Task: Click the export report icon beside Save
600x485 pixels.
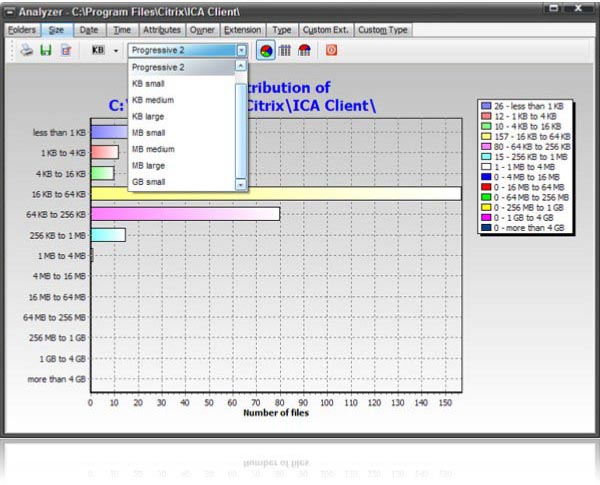Action: (66, 49)
